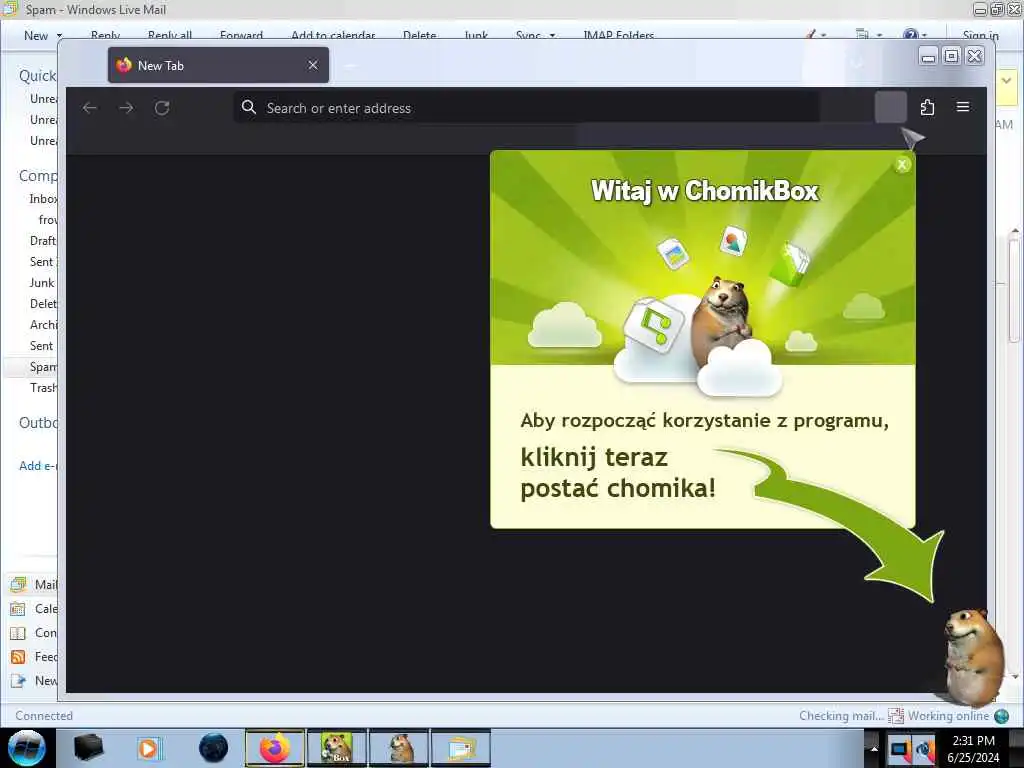Select the Drafts folder in Live Mail
1024x768 pixels.
coord(43,241)
